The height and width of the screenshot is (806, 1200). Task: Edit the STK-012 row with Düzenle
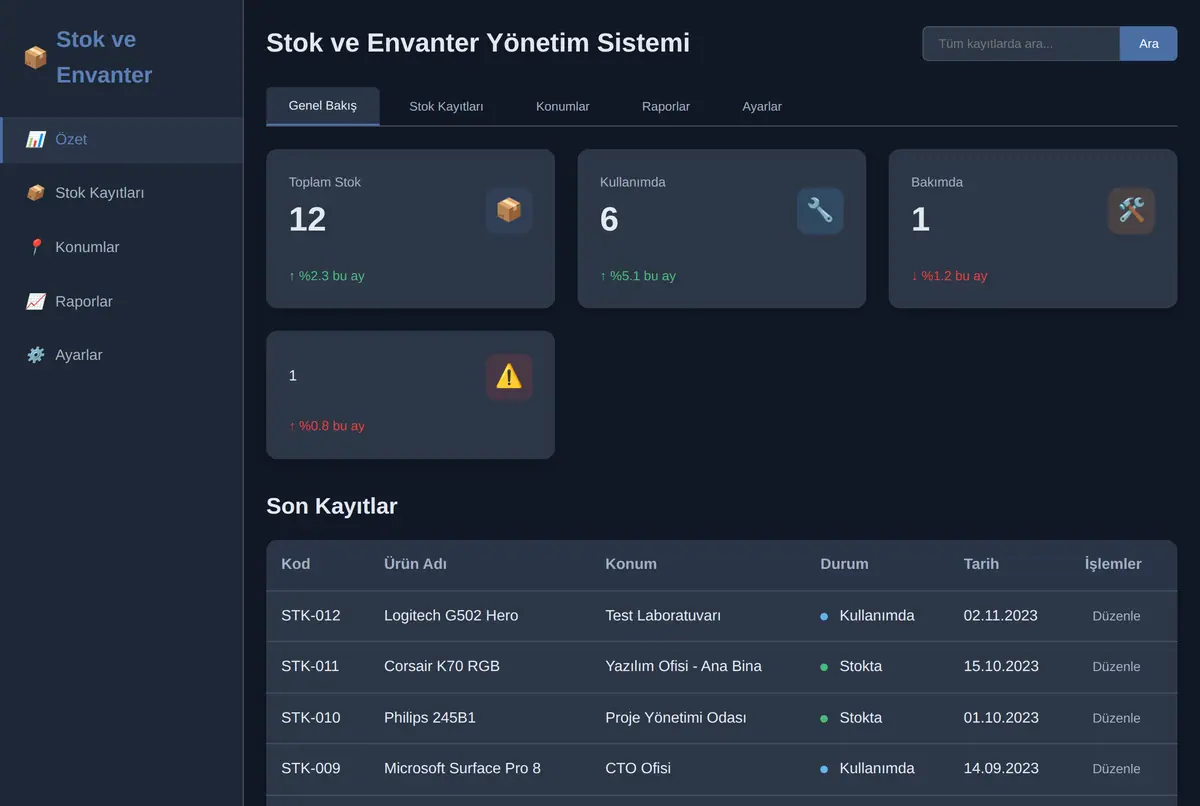coord(1116,616)
